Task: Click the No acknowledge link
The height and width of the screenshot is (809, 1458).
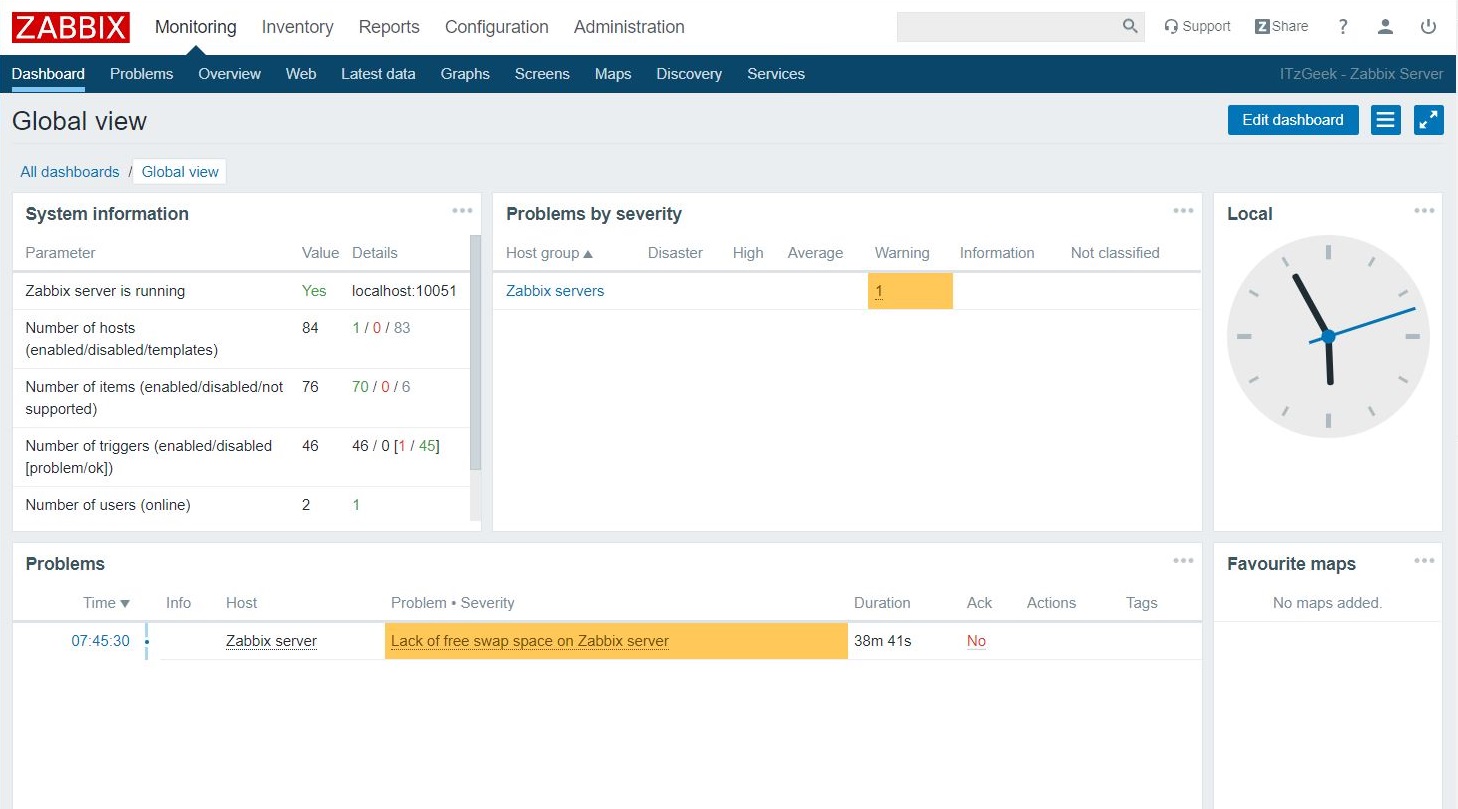Action: 976,641
